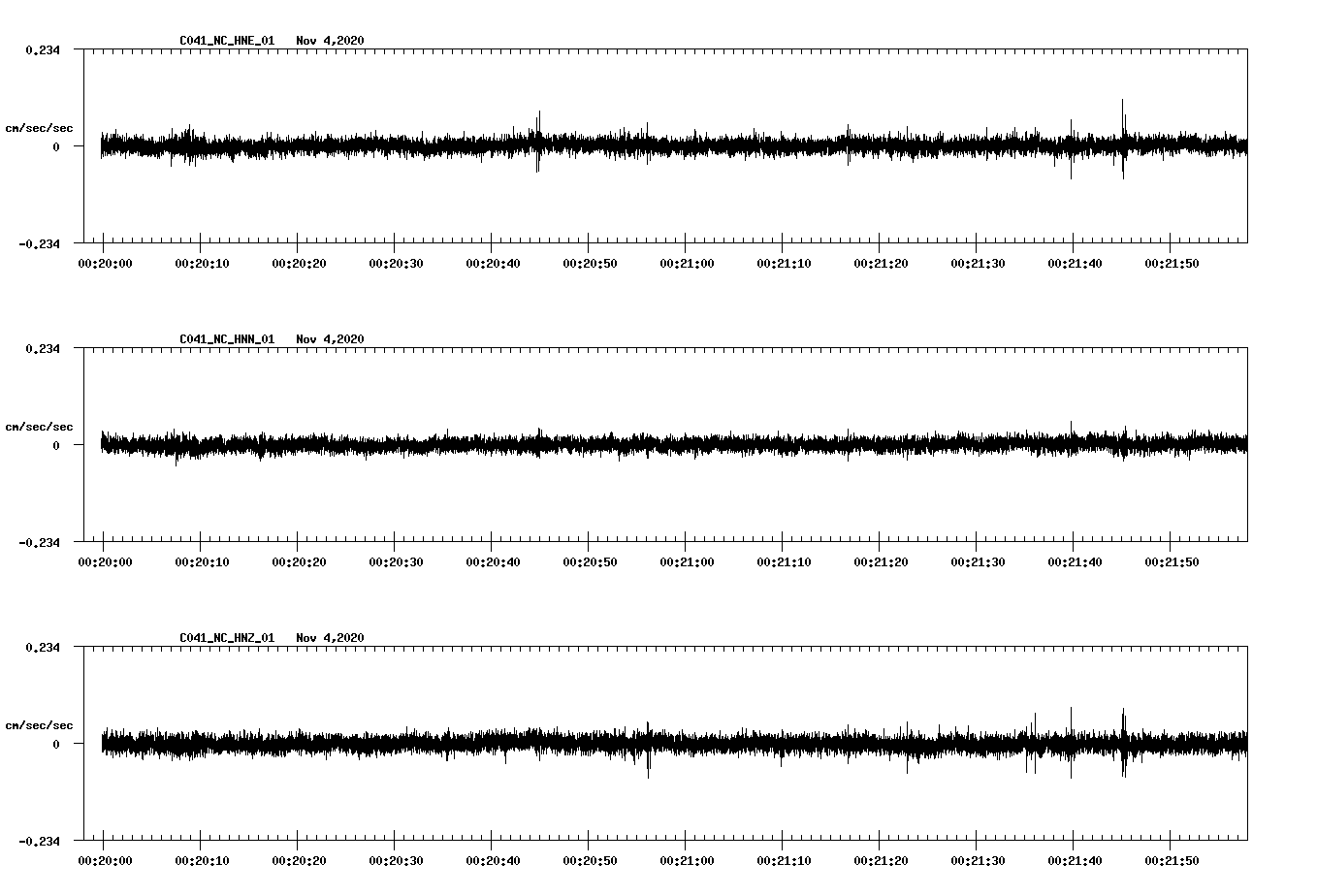Click the middle of the HNN waveform trace

coord(669,446)
